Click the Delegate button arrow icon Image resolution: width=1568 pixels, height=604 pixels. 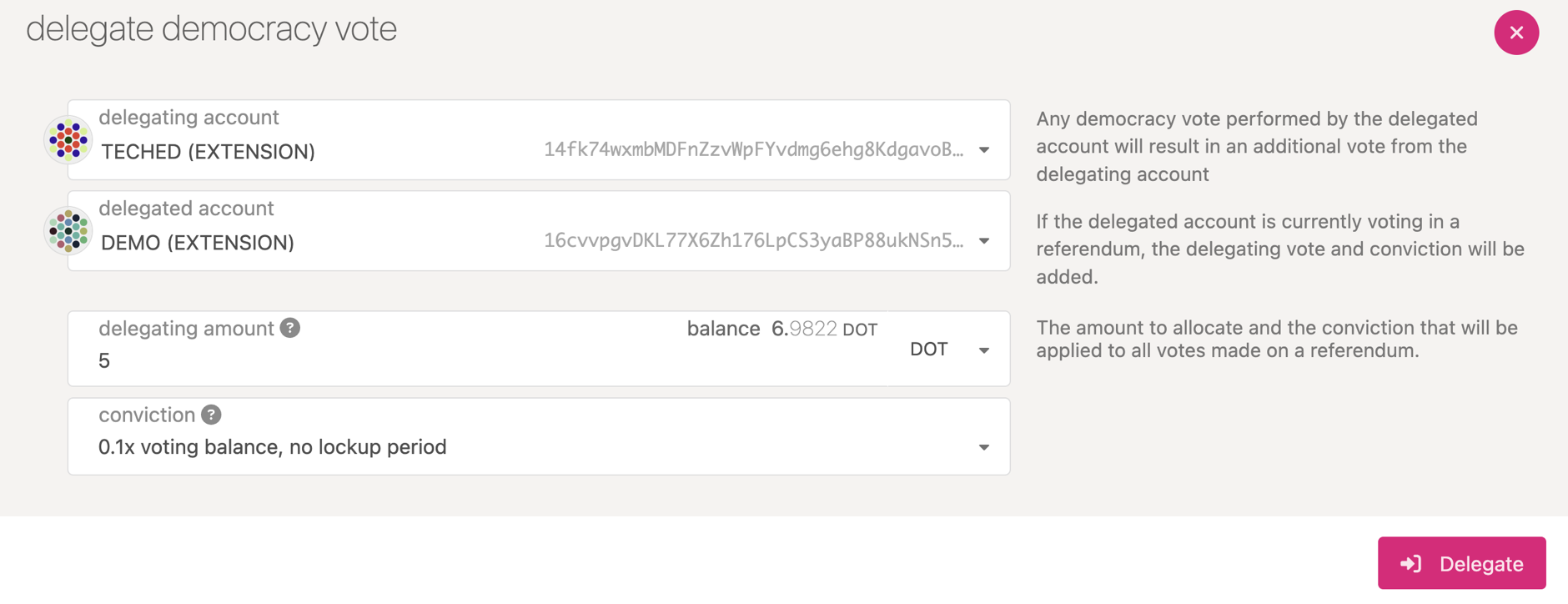point(1411,564)
